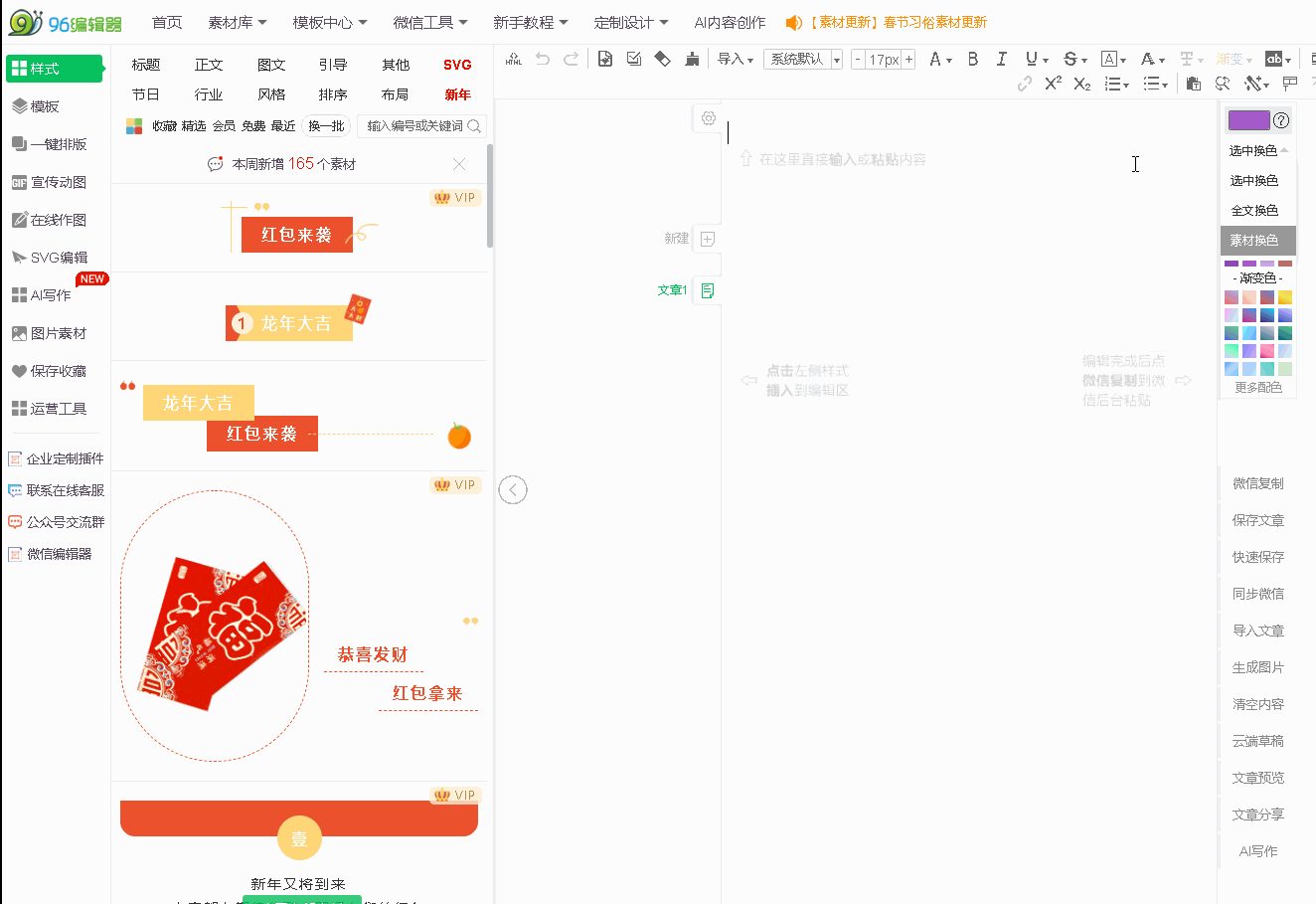Image resolution: width=1316 pixels, height=904 pixels.
Task: Expand the 素材库 menu in top navigation
Action: tap(237, 22)
